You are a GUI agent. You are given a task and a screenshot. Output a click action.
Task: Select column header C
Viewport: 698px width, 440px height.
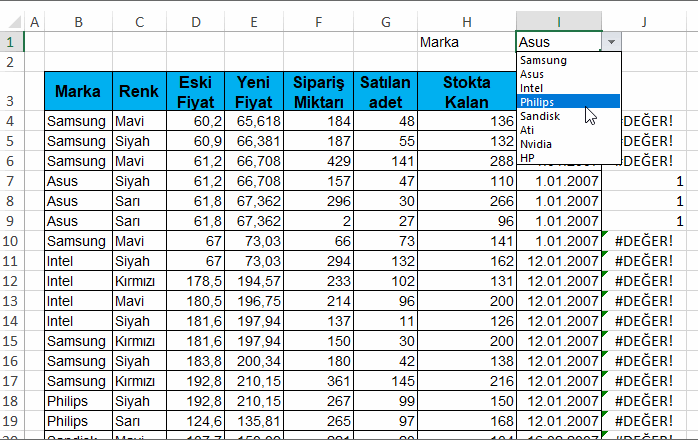coord(139,22)
